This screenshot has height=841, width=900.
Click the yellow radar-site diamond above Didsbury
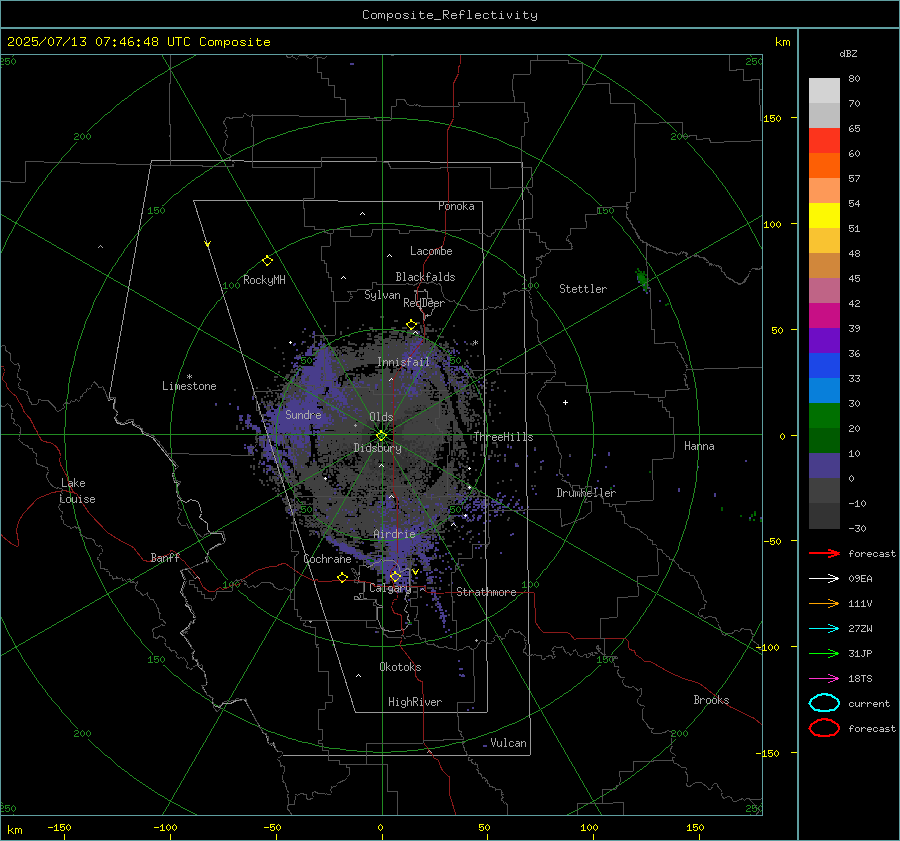pos(381,436)
